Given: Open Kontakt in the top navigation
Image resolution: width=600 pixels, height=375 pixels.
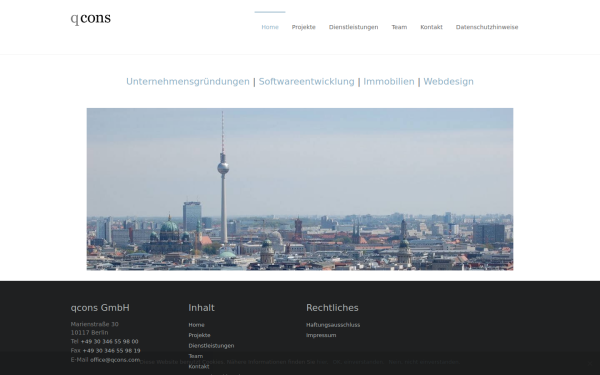Looking at the screenshot, I should [431, 27].
